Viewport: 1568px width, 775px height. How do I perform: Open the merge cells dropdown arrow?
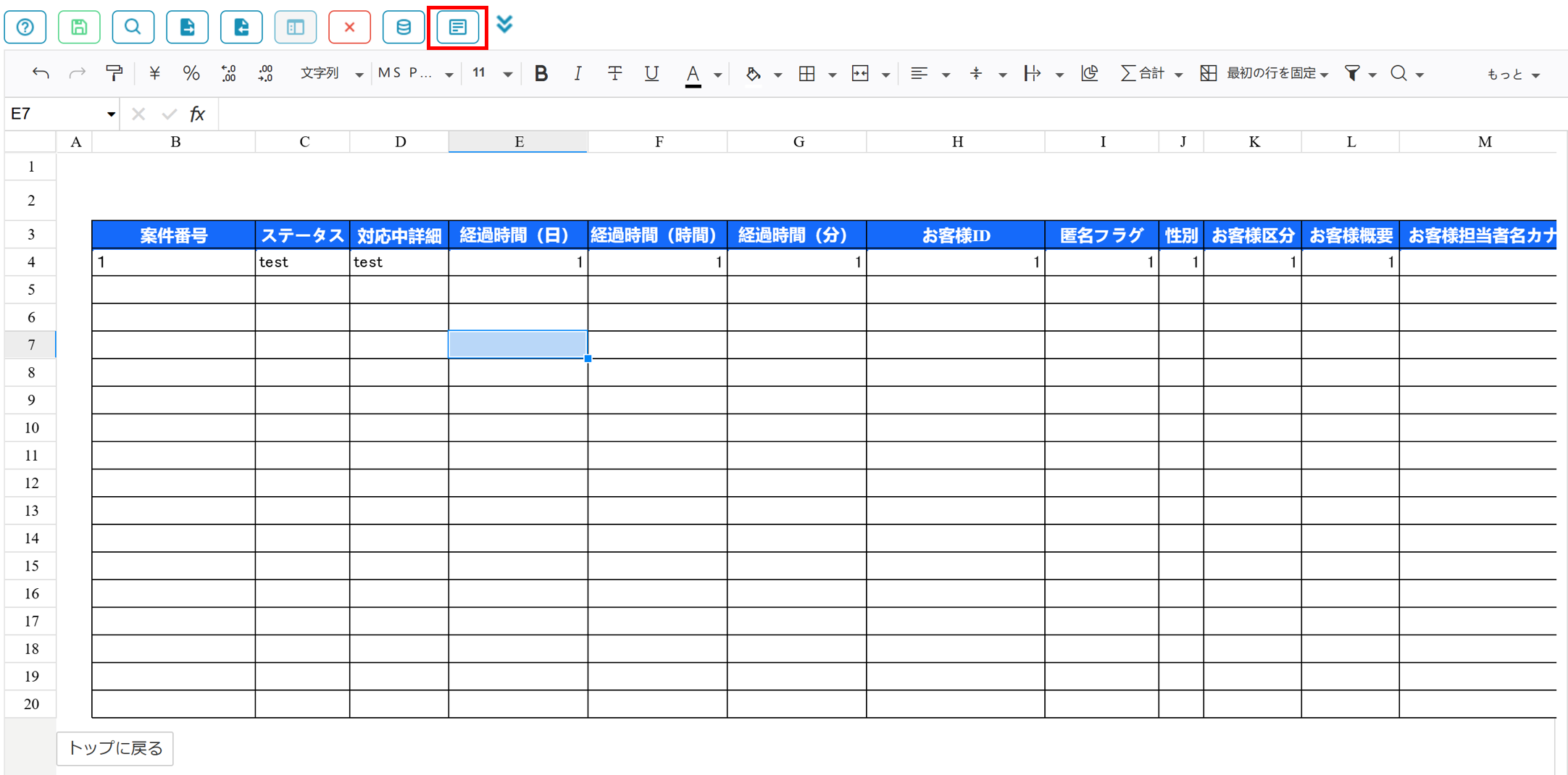pyautogui.click(x=885, y=75)
